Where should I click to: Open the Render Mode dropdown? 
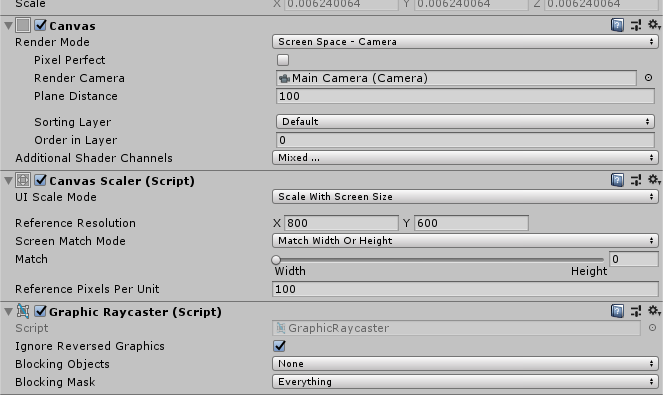465,42
